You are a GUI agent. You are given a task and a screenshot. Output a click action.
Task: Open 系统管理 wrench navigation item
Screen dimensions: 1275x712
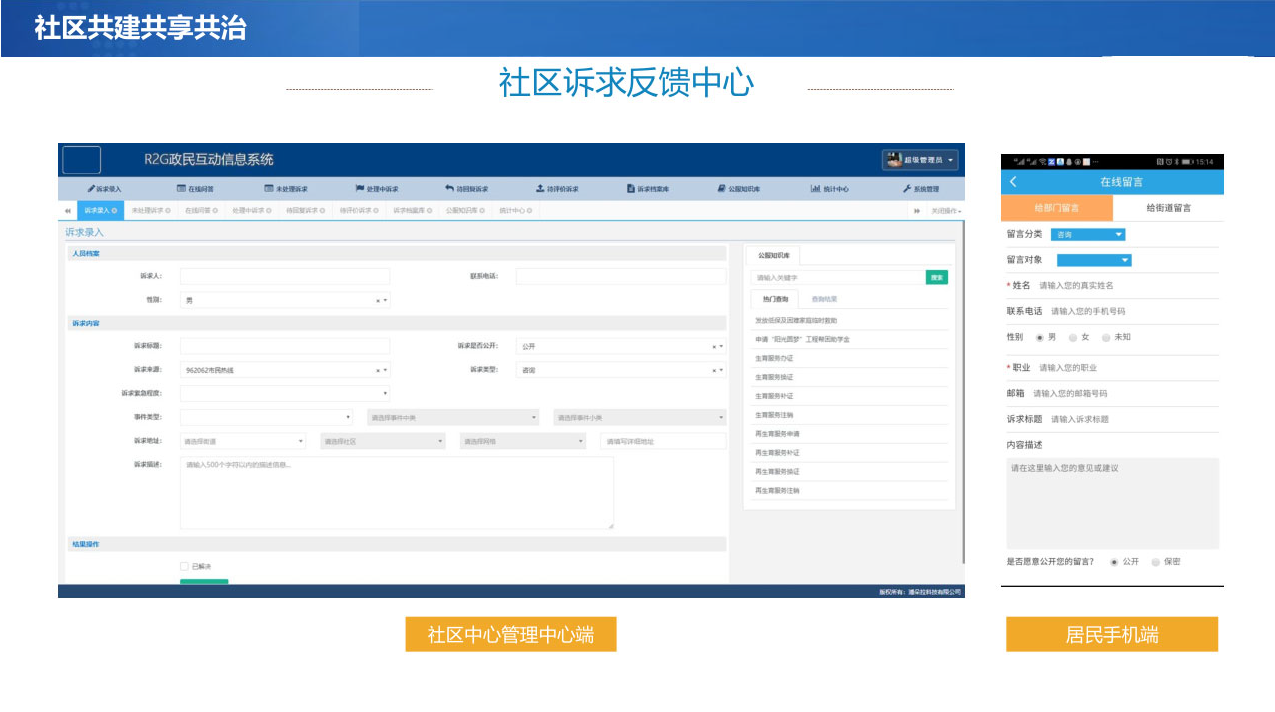[921, 189]
